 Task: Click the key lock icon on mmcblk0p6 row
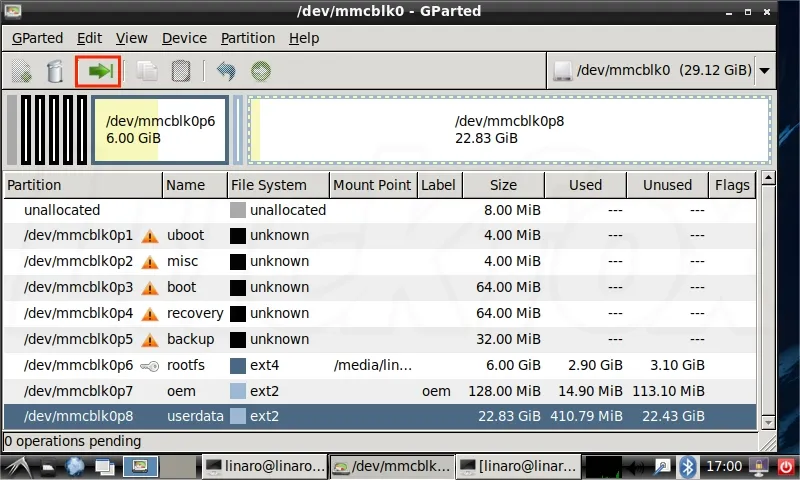point(149,366)
